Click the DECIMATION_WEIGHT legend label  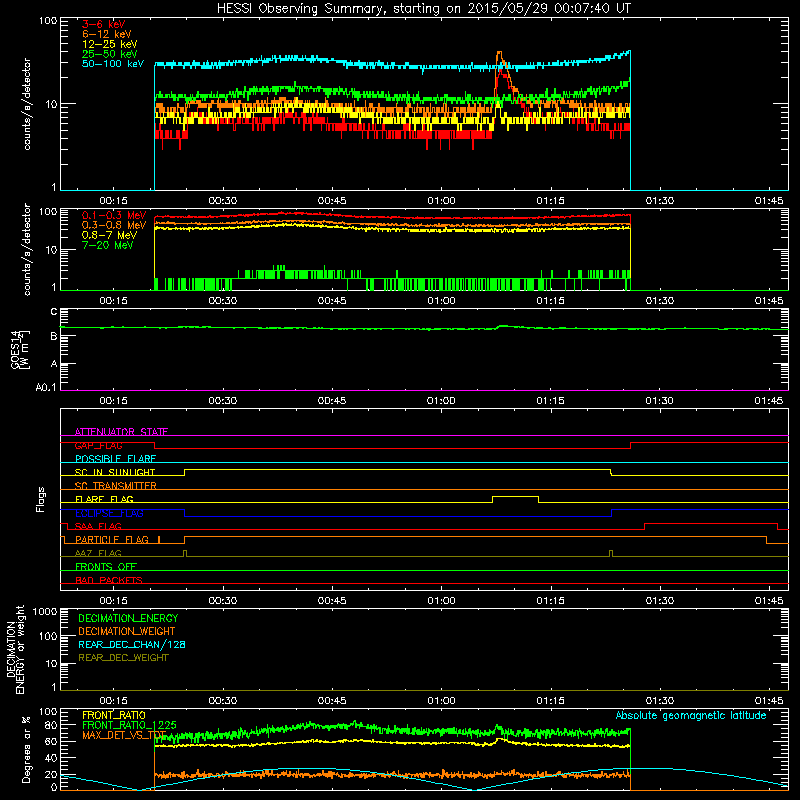pos(127,631)
